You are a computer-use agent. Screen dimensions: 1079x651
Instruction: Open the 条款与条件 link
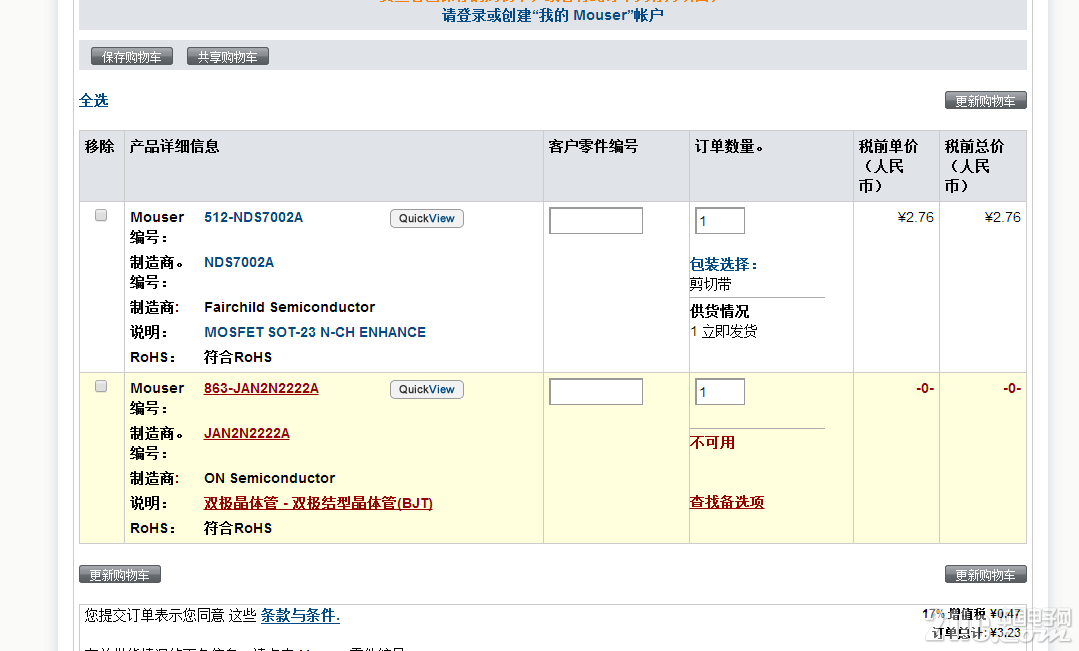[300, 615]
